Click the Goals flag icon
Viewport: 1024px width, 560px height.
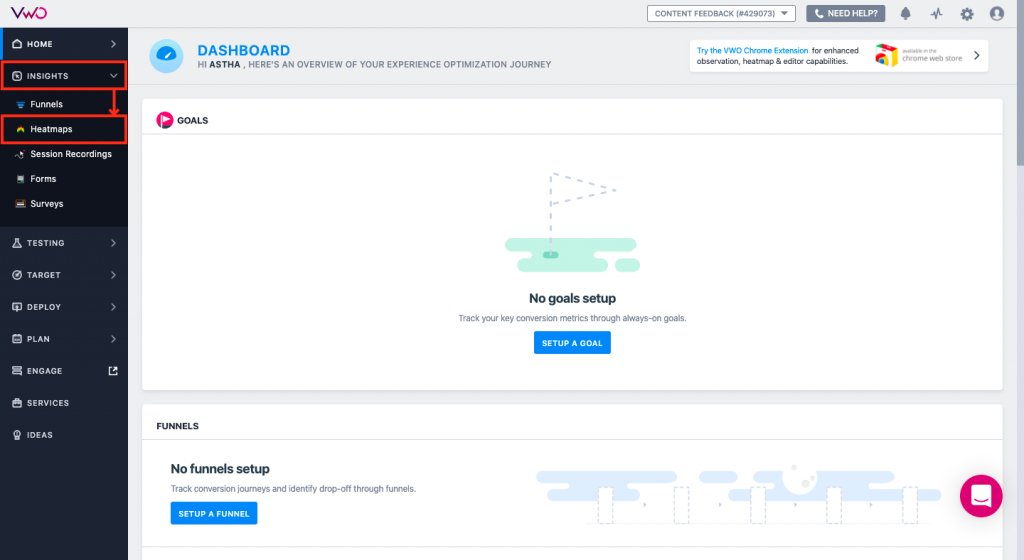(165, 120)
